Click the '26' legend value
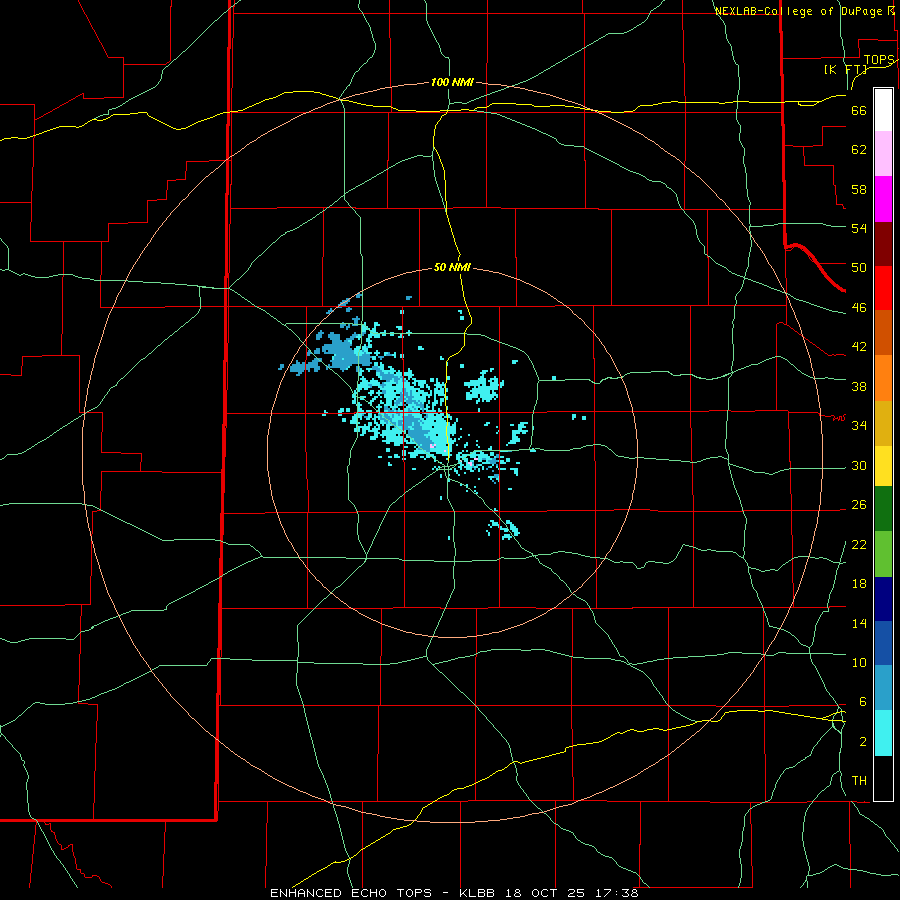Screen dimensions: 900x900 point(859,505)
